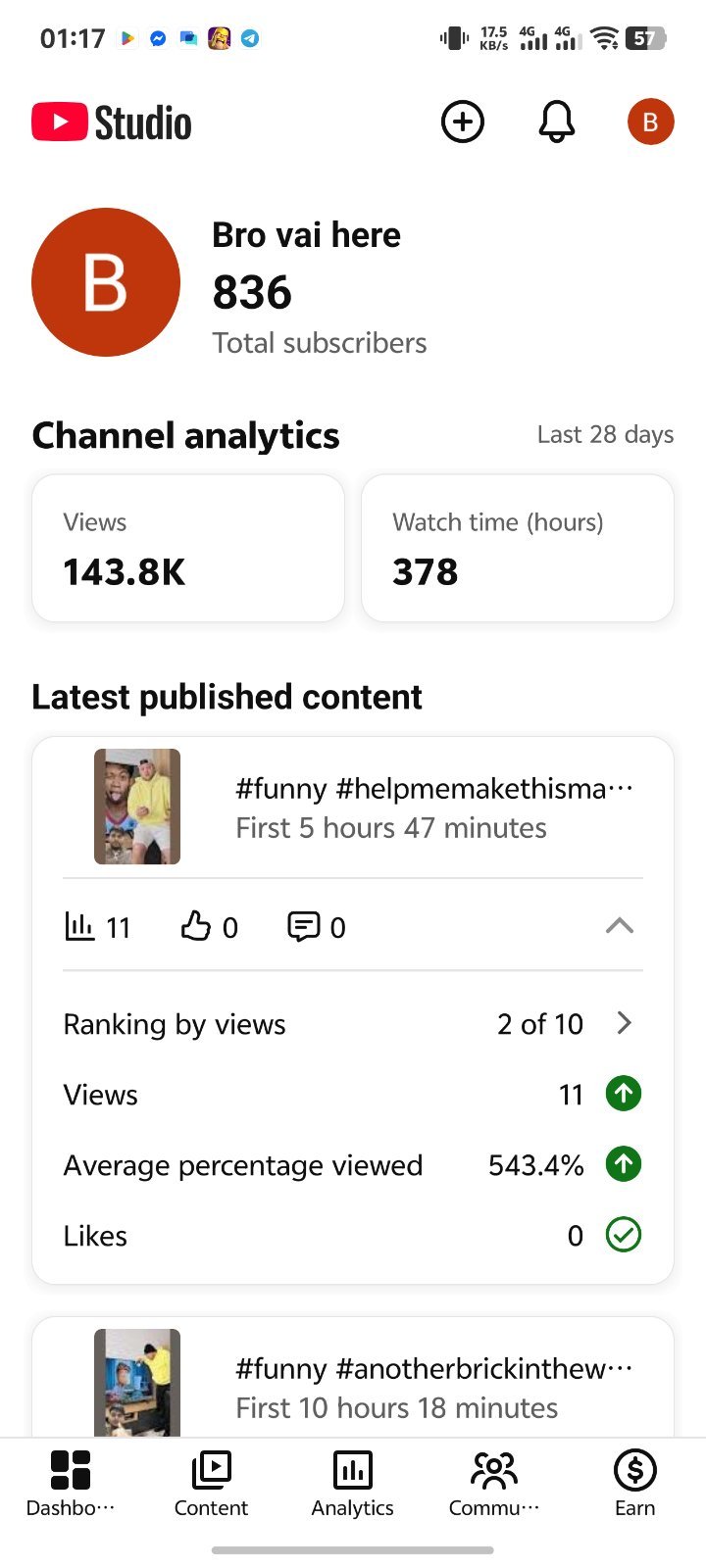The width and height of the screenshot is (706, 1568).
Task: Open the #anotherbrickinthew video thumbnail
Action: pos(137,1383)
